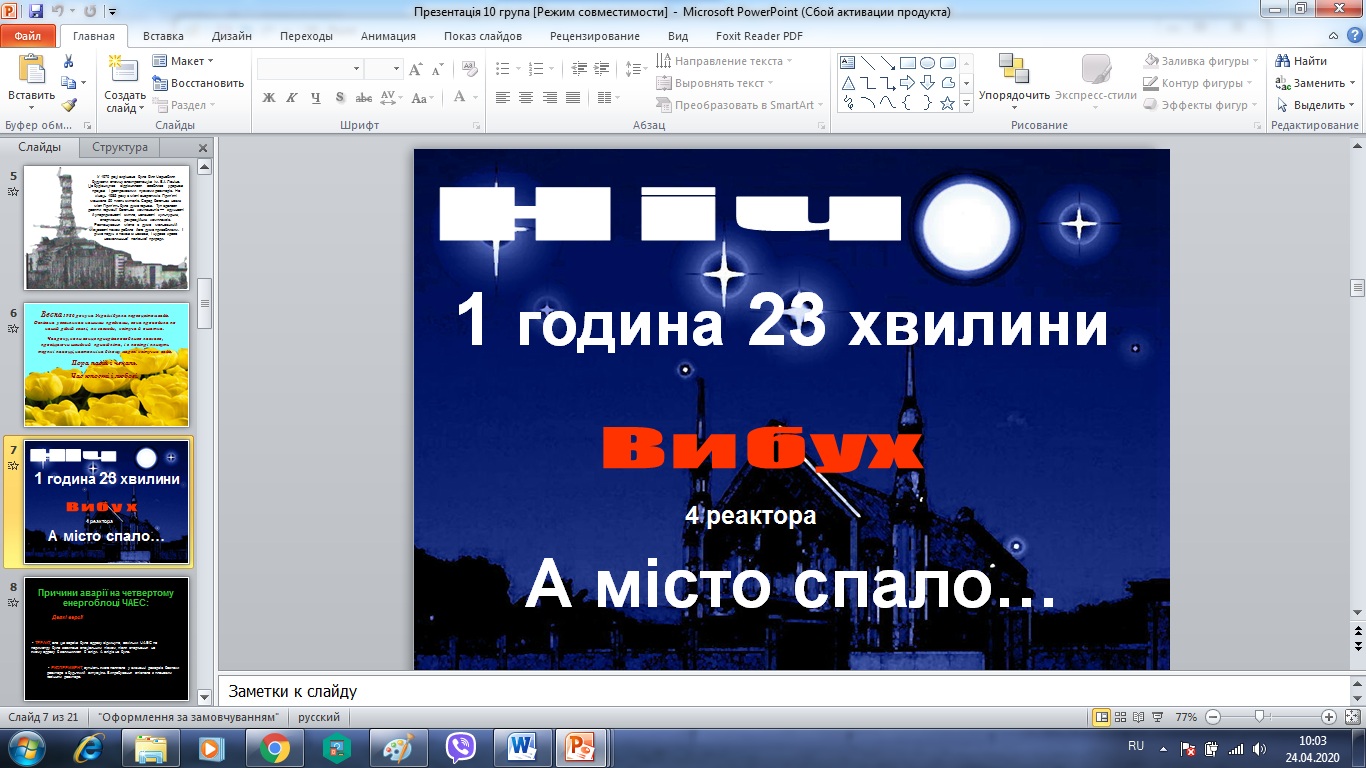Switch to the Transitions (Переходы) tab
The height and width of the screenshot is (768, 1366).
click(x=306, y=36)
